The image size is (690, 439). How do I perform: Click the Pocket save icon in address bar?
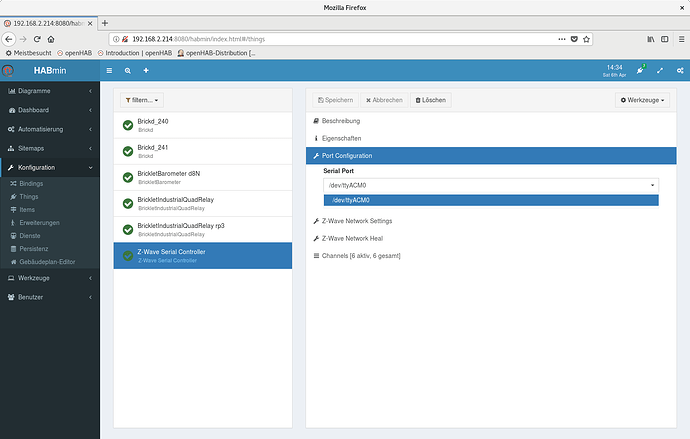coord(574,39)
